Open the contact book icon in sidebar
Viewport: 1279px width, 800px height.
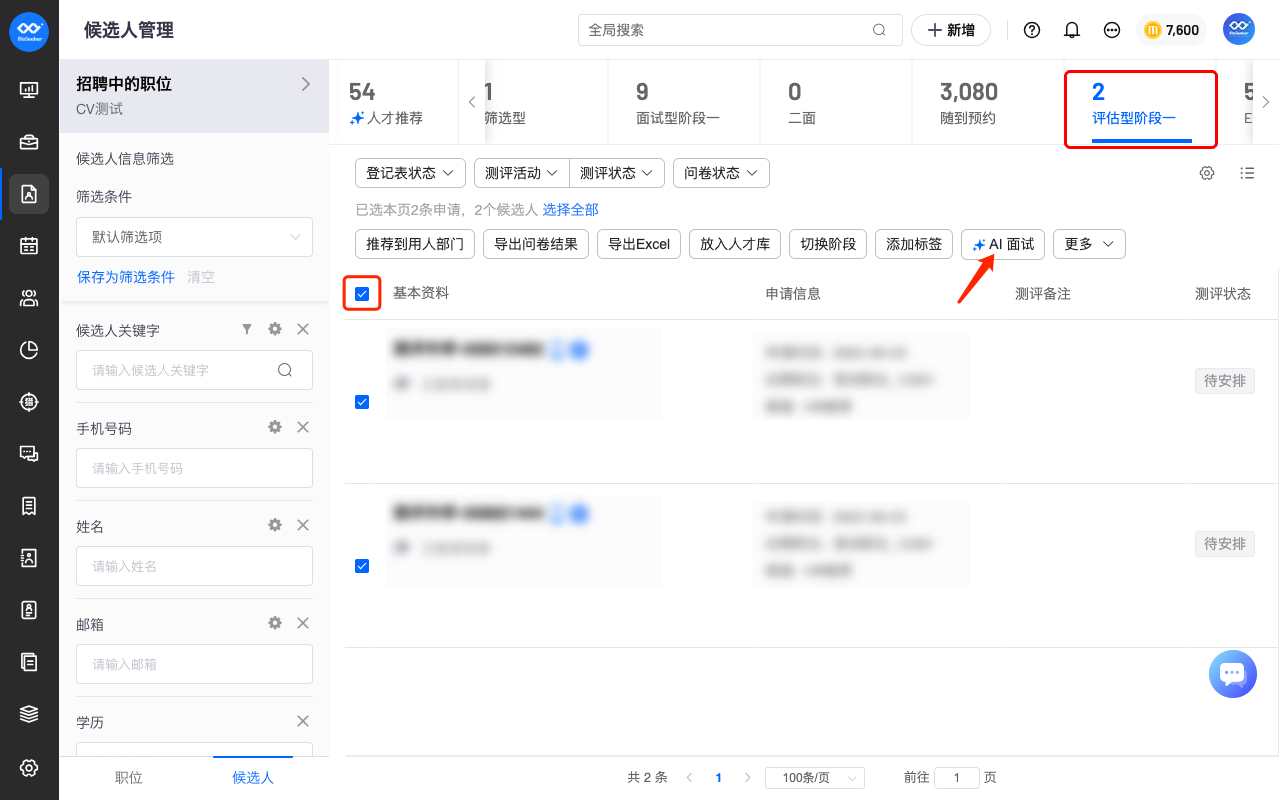click(x=29, y=558)
